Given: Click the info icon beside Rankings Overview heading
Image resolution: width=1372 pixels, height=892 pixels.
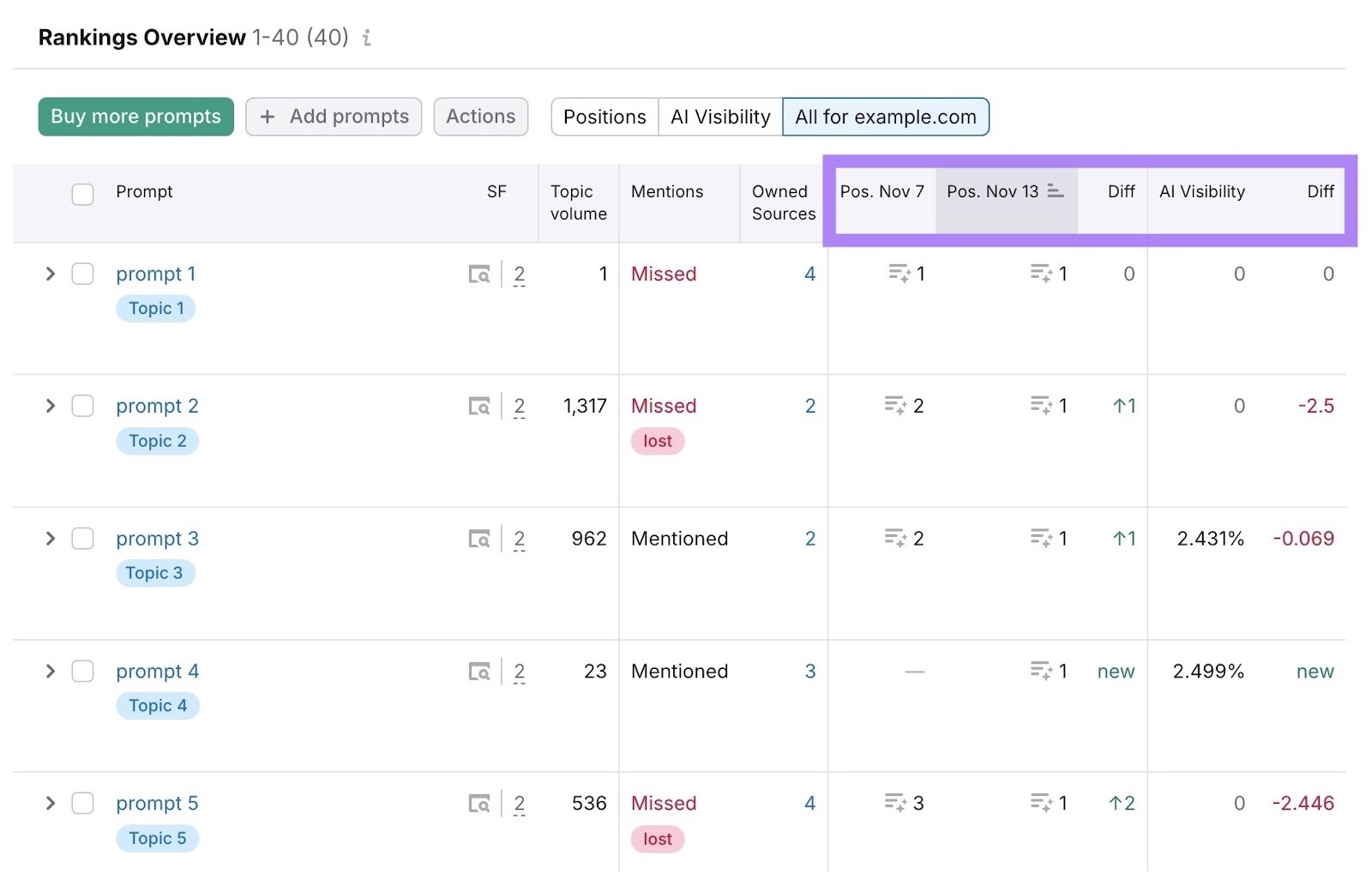Looking at the screenshot, I should (367, 38).
